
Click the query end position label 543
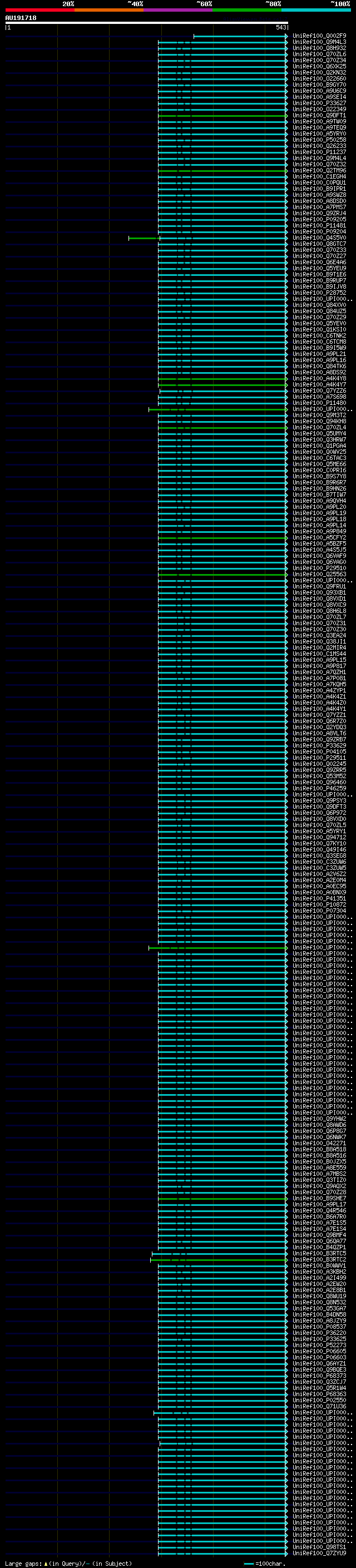click(280, 27)
